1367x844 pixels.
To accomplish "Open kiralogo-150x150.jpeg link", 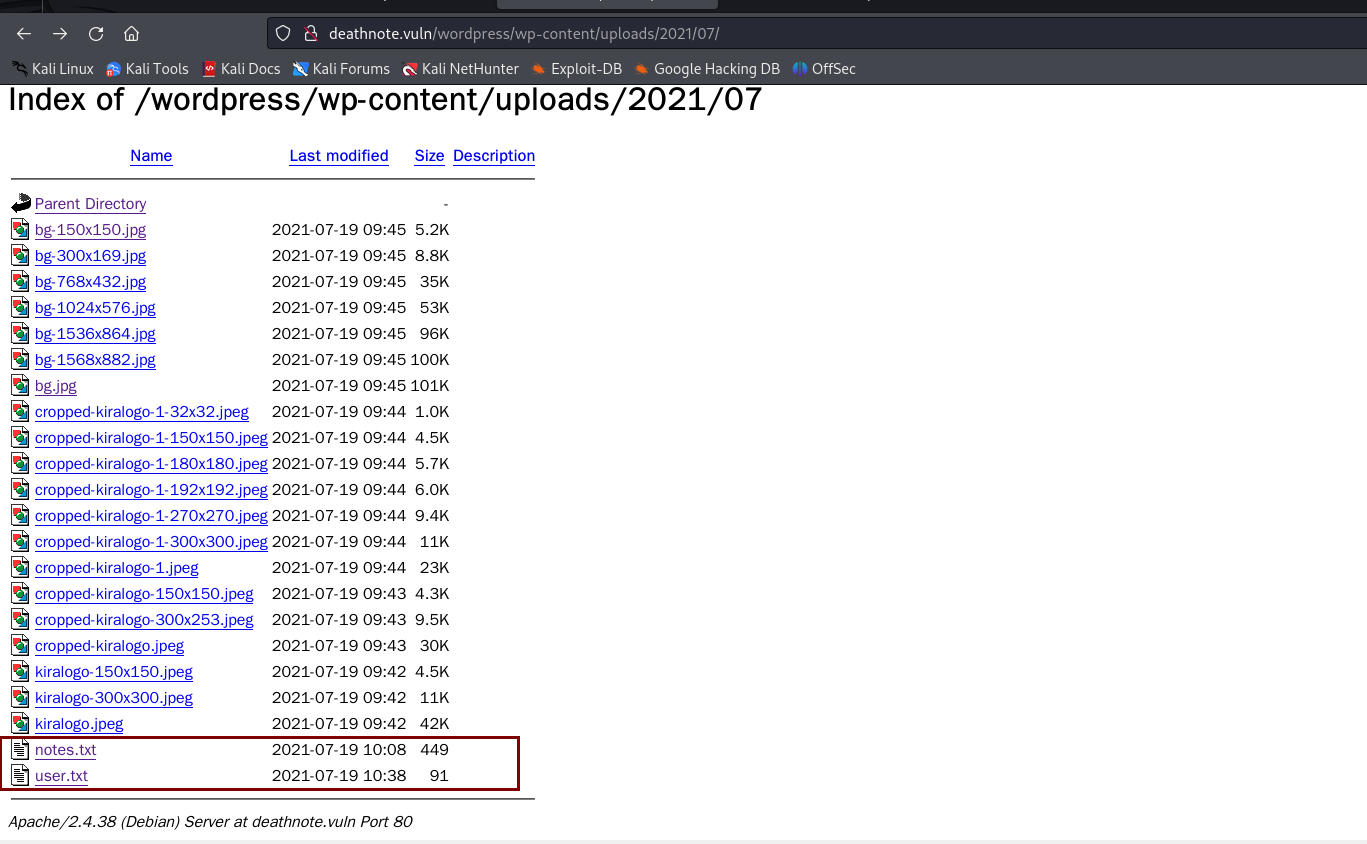I will coord(114,672).
